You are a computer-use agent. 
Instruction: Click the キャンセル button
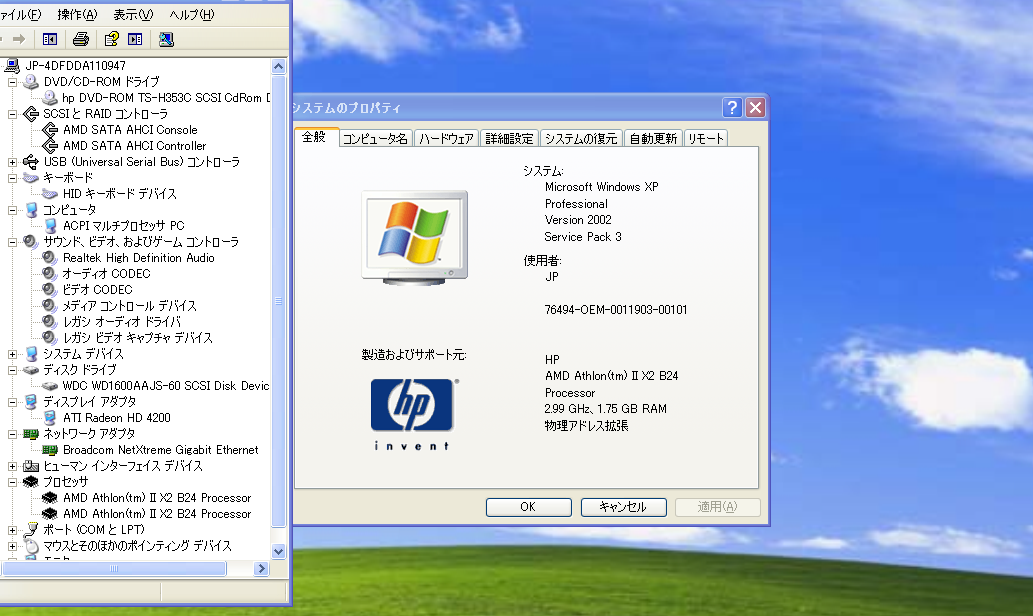[623, 507]
